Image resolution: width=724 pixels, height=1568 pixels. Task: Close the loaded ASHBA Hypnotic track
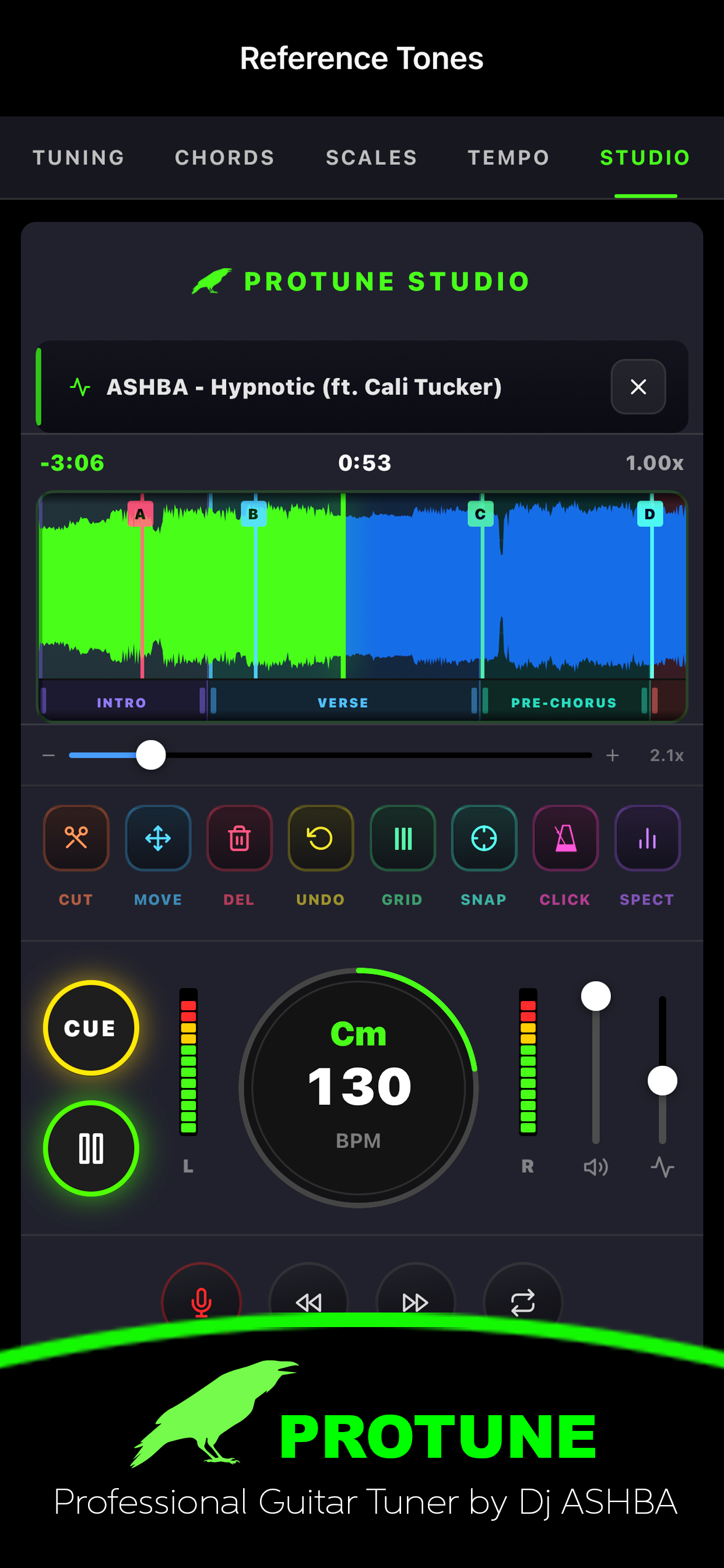click(638, 387)
